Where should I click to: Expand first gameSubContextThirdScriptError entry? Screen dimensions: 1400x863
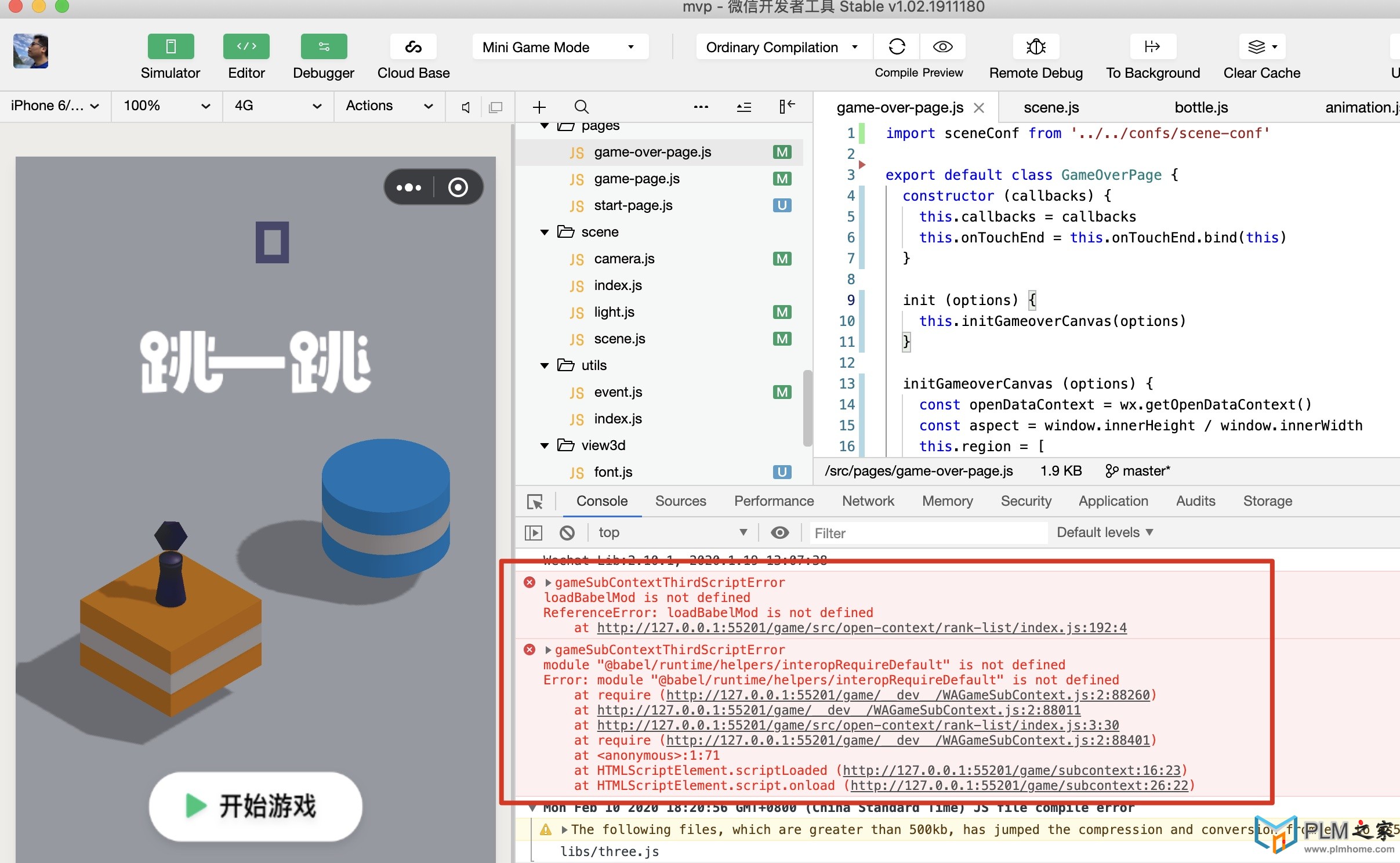(548, 582)
